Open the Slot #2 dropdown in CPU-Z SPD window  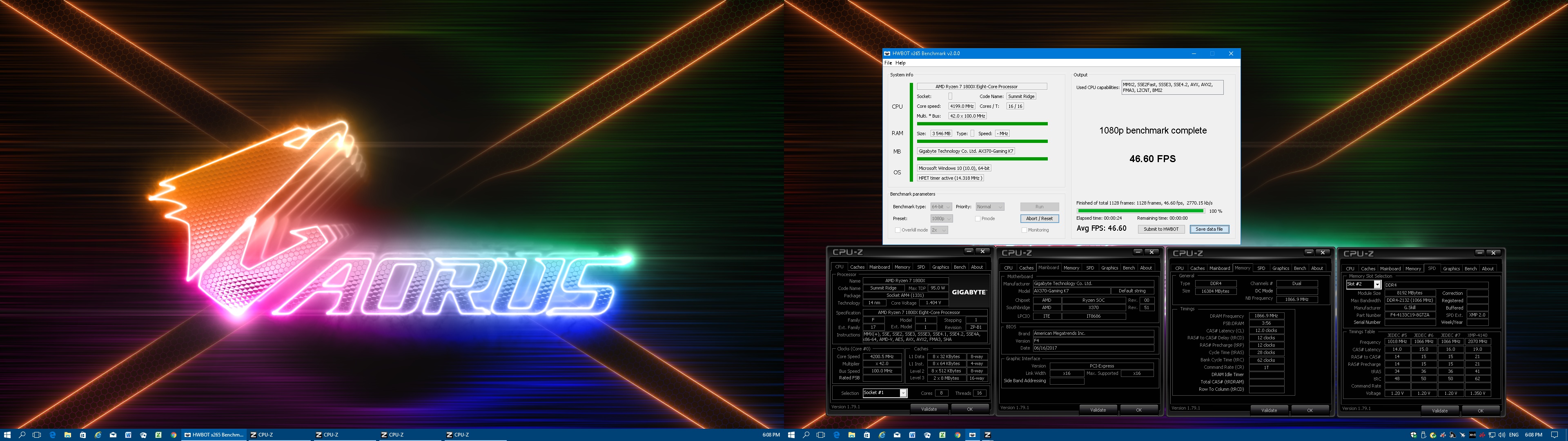[x=1363, y=285]
